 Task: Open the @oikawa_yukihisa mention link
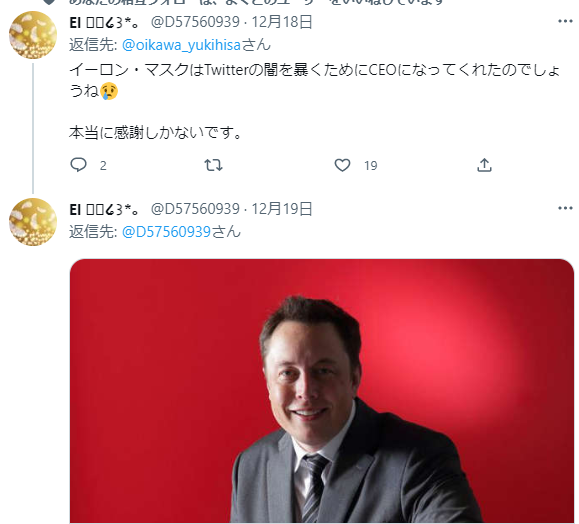tap(181, 45)
